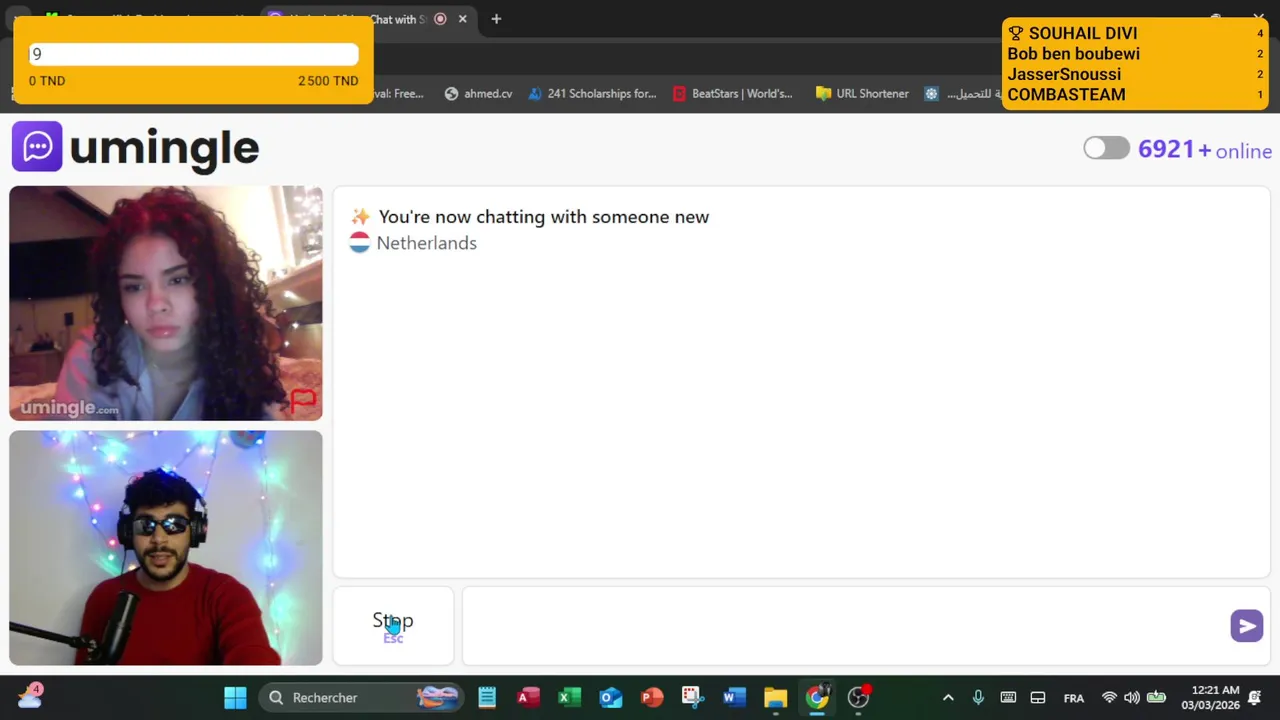Open the clock showing 12:21 AM
The image size is (1280, 720).
point(1210,698)
